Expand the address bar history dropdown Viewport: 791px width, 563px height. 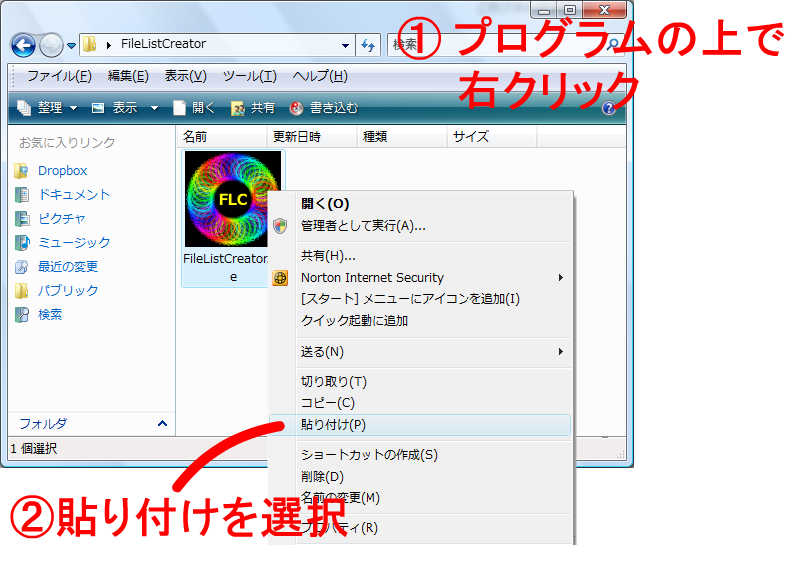click(345, 45)
